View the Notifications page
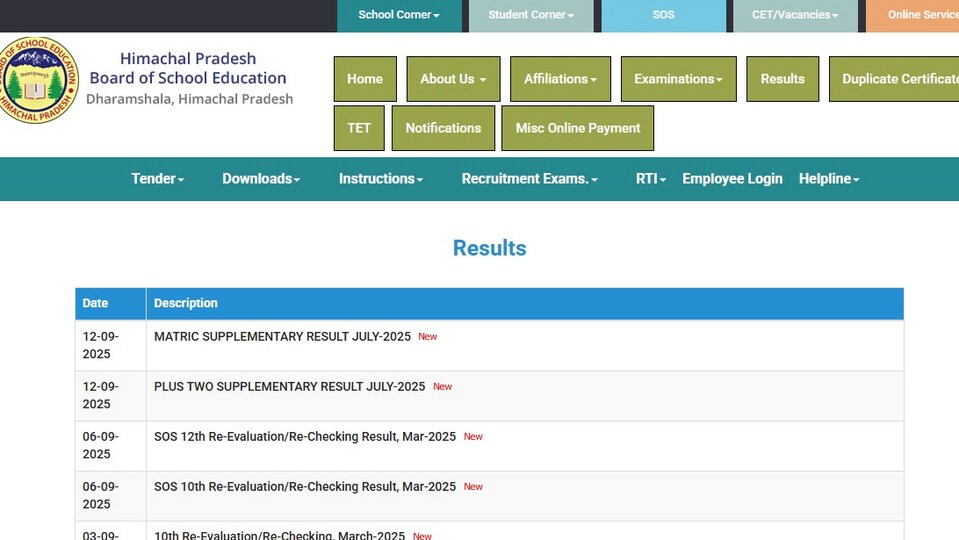959x540 pixels. [x=443, y=128]
